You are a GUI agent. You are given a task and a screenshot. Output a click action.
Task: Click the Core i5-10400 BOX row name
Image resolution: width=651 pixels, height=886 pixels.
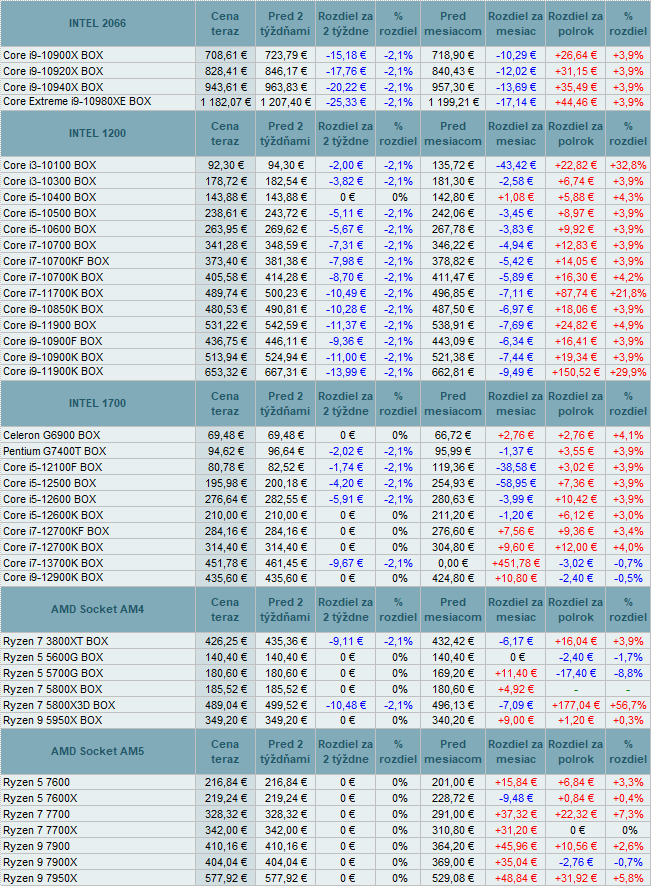50,197
